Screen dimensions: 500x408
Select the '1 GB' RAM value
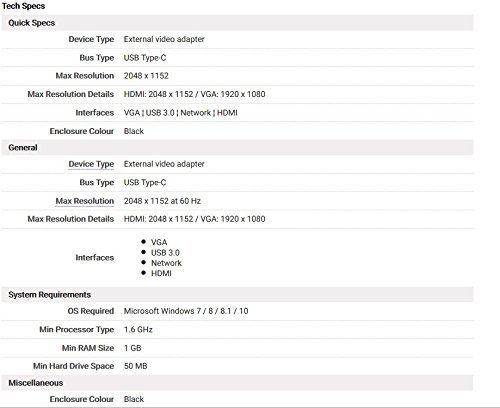132,348
